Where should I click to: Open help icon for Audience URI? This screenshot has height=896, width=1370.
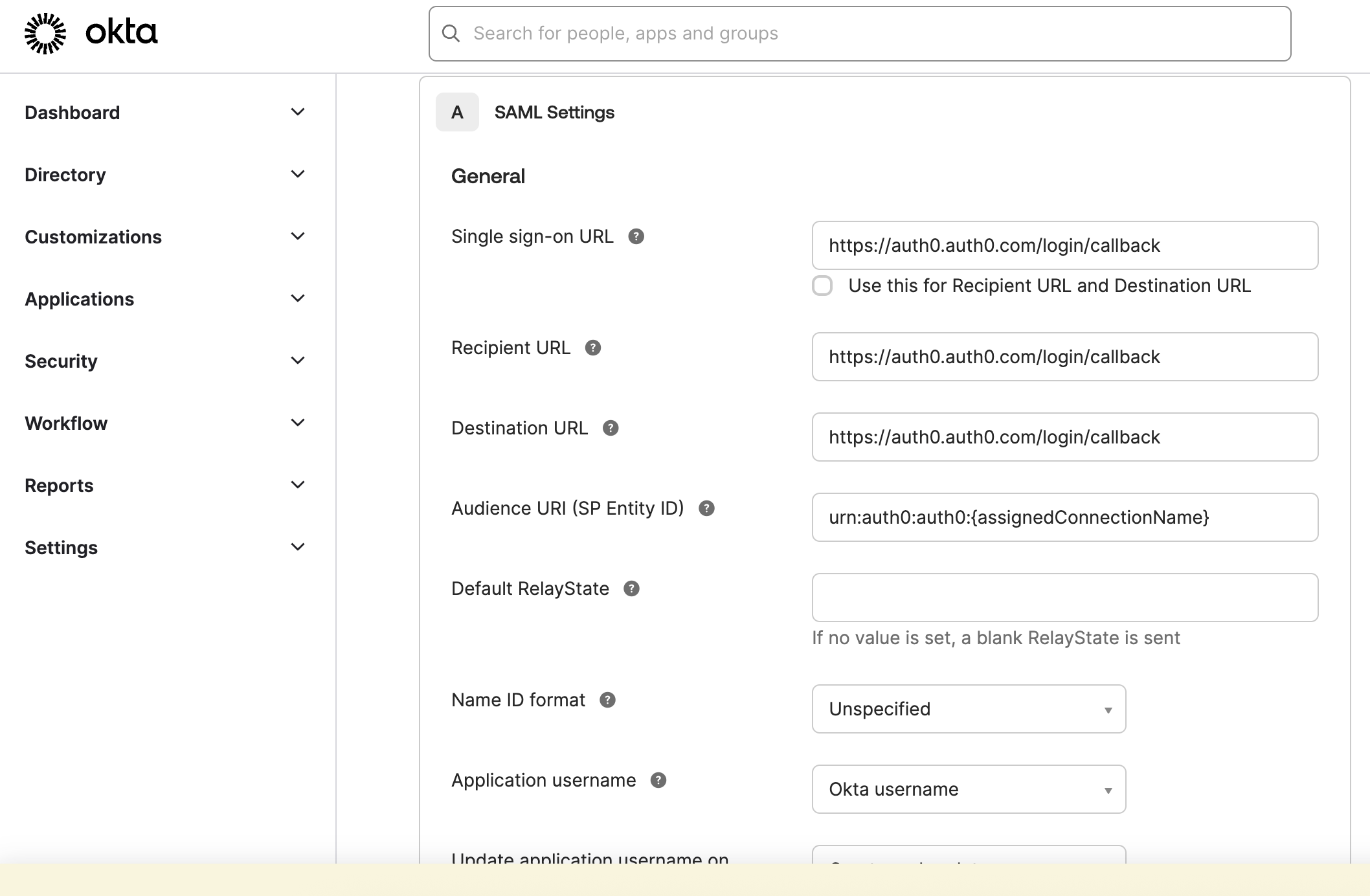point(706,508)
